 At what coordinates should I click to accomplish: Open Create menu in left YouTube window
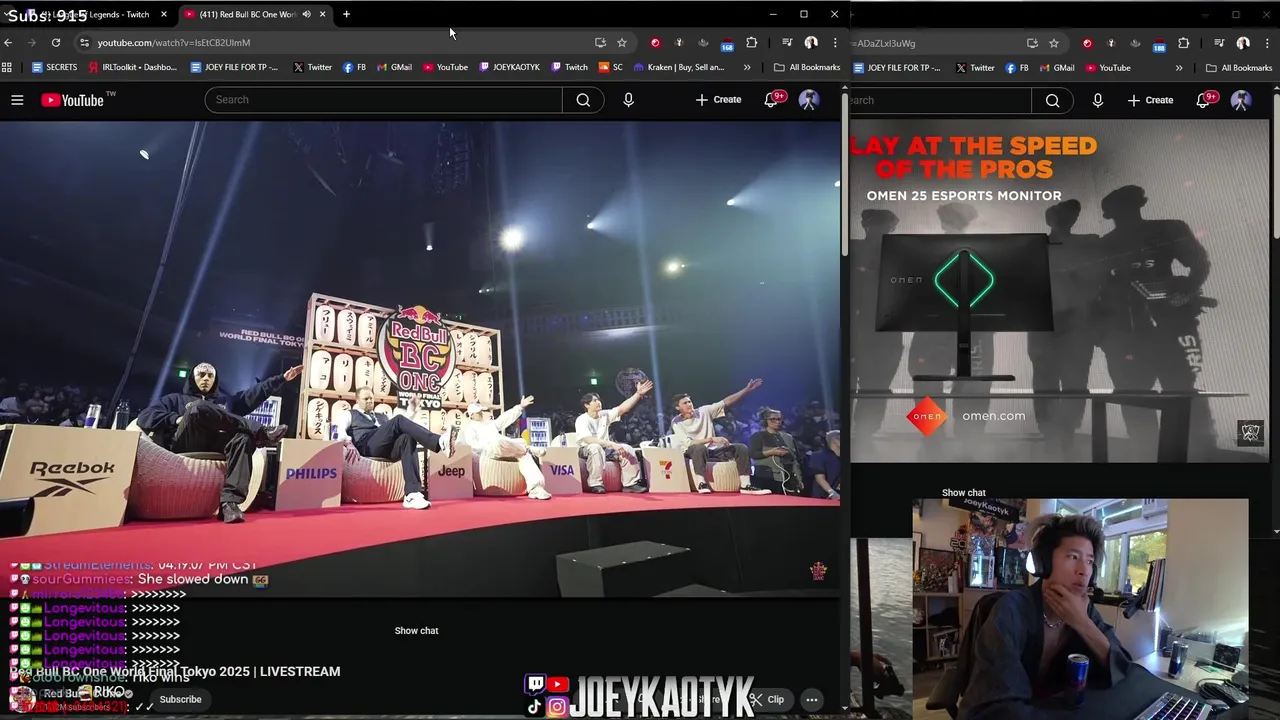[x=718, y=100]
